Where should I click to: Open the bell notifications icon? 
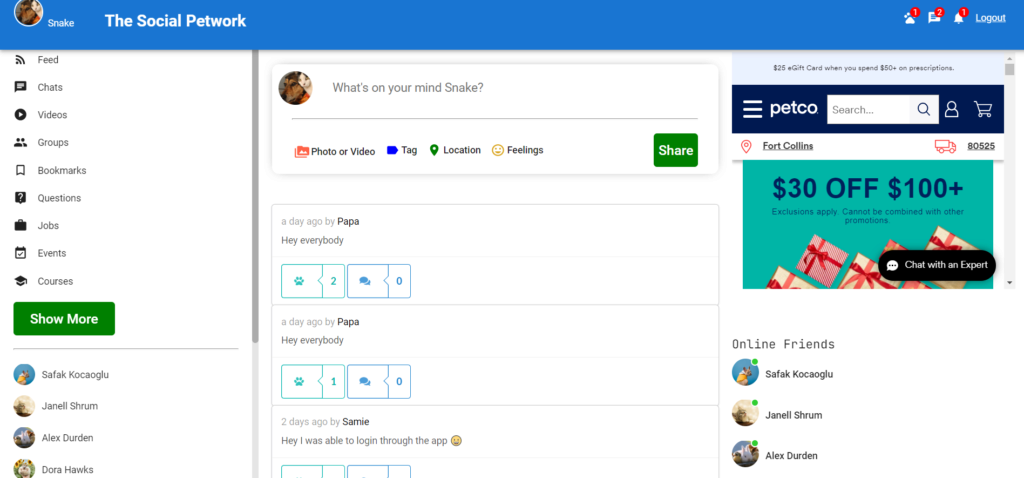959,19
